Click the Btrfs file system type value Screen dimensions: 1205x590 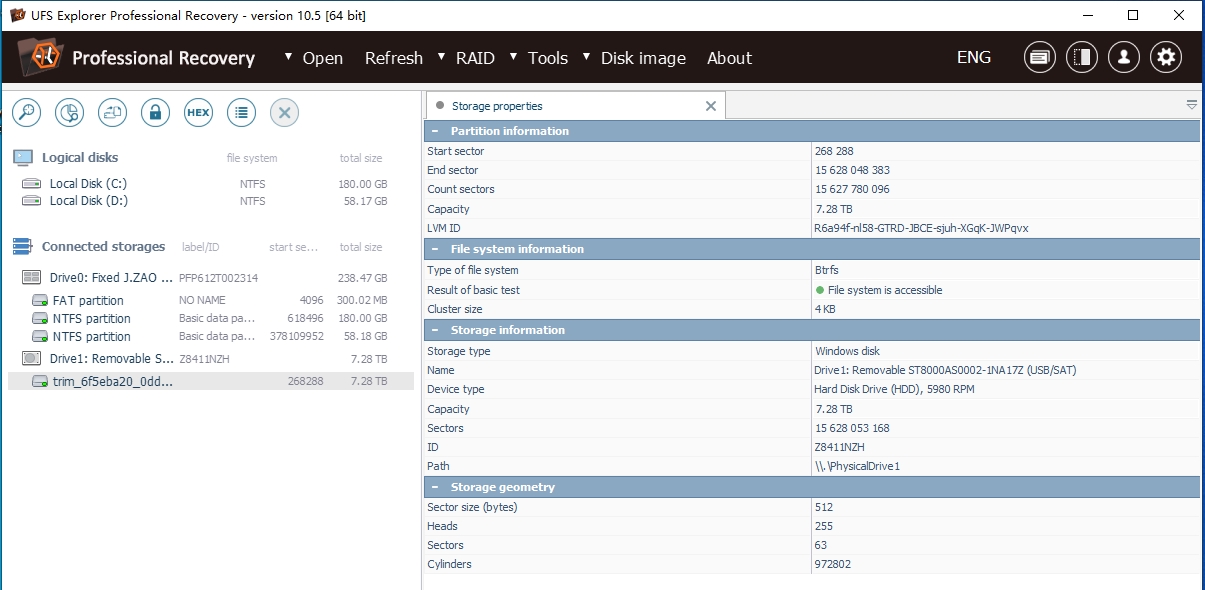point(829,270)
